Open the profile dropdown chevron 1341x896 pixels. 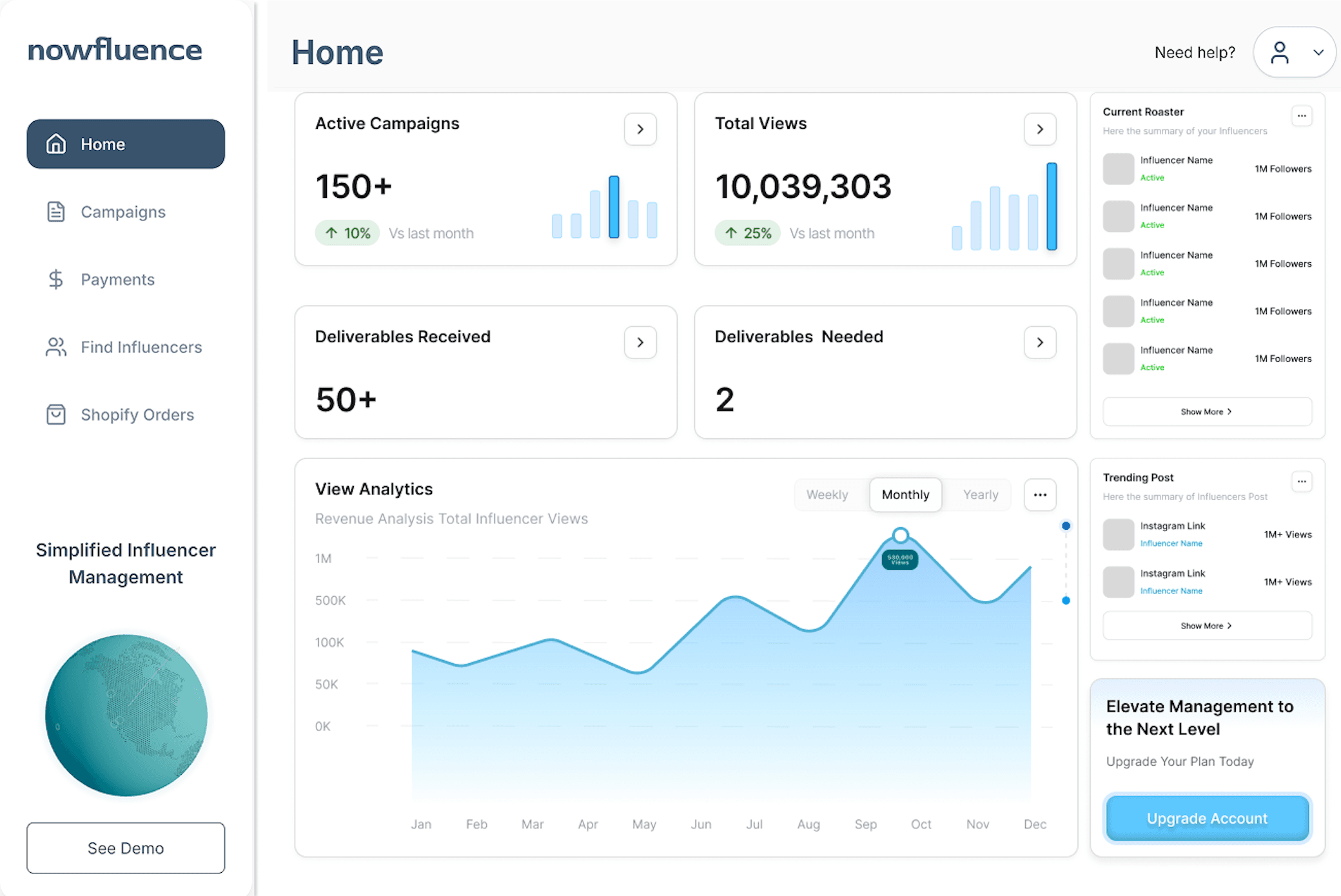point(1319,52)
